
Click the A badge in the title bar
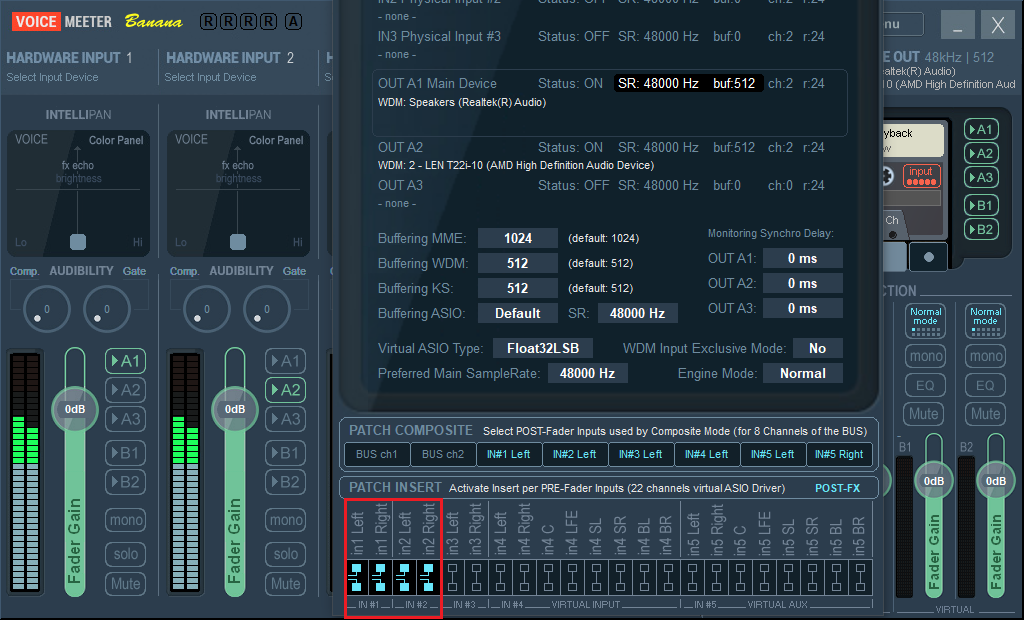[293, 22]
